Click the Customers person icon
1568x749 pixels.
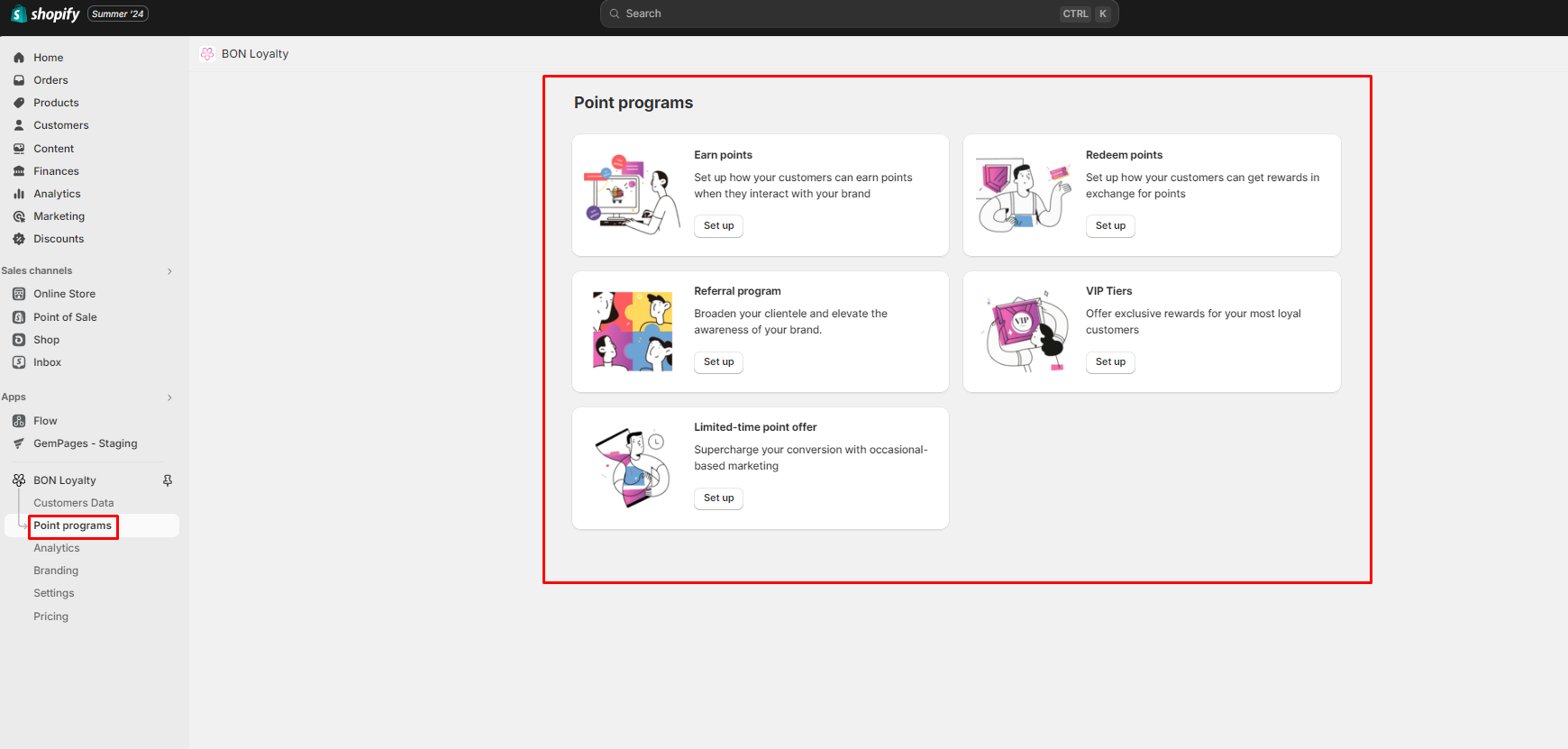19,125
